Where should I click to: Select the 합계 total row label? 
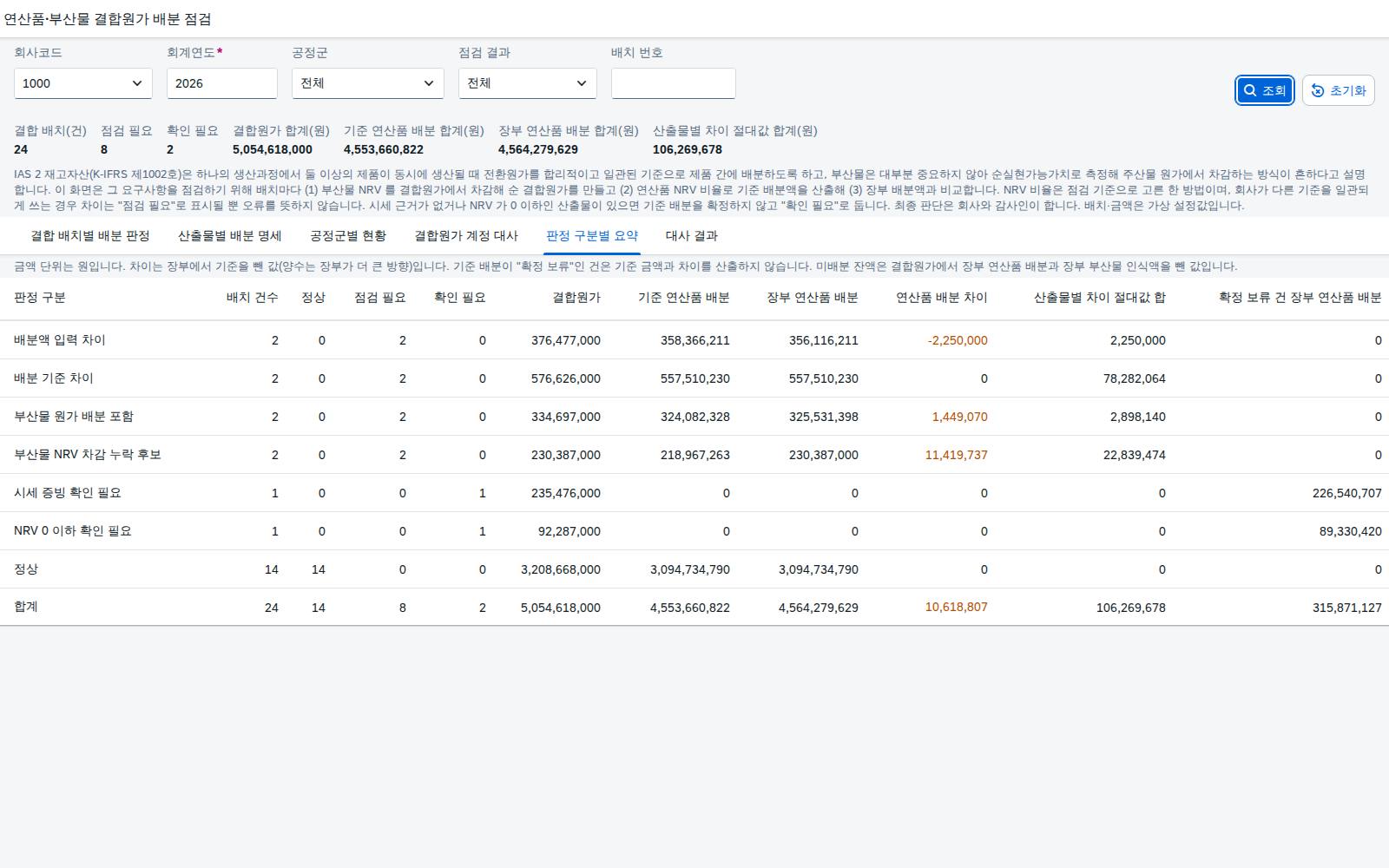[26, 607]
